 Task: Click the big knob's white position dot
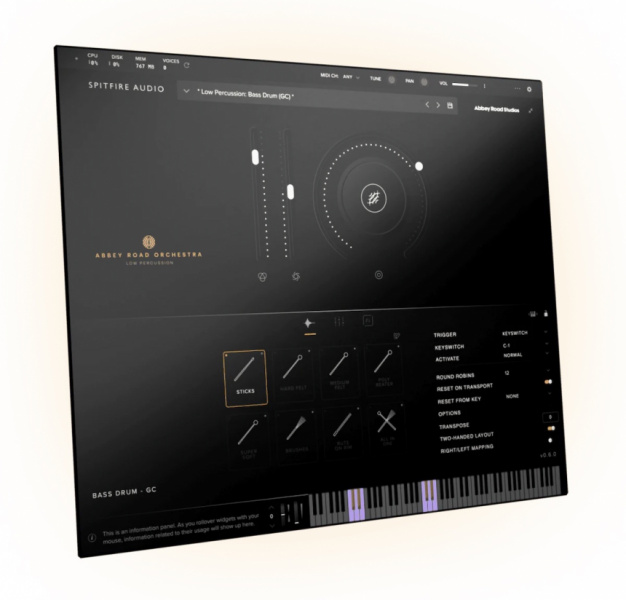[x=419, y=166]
